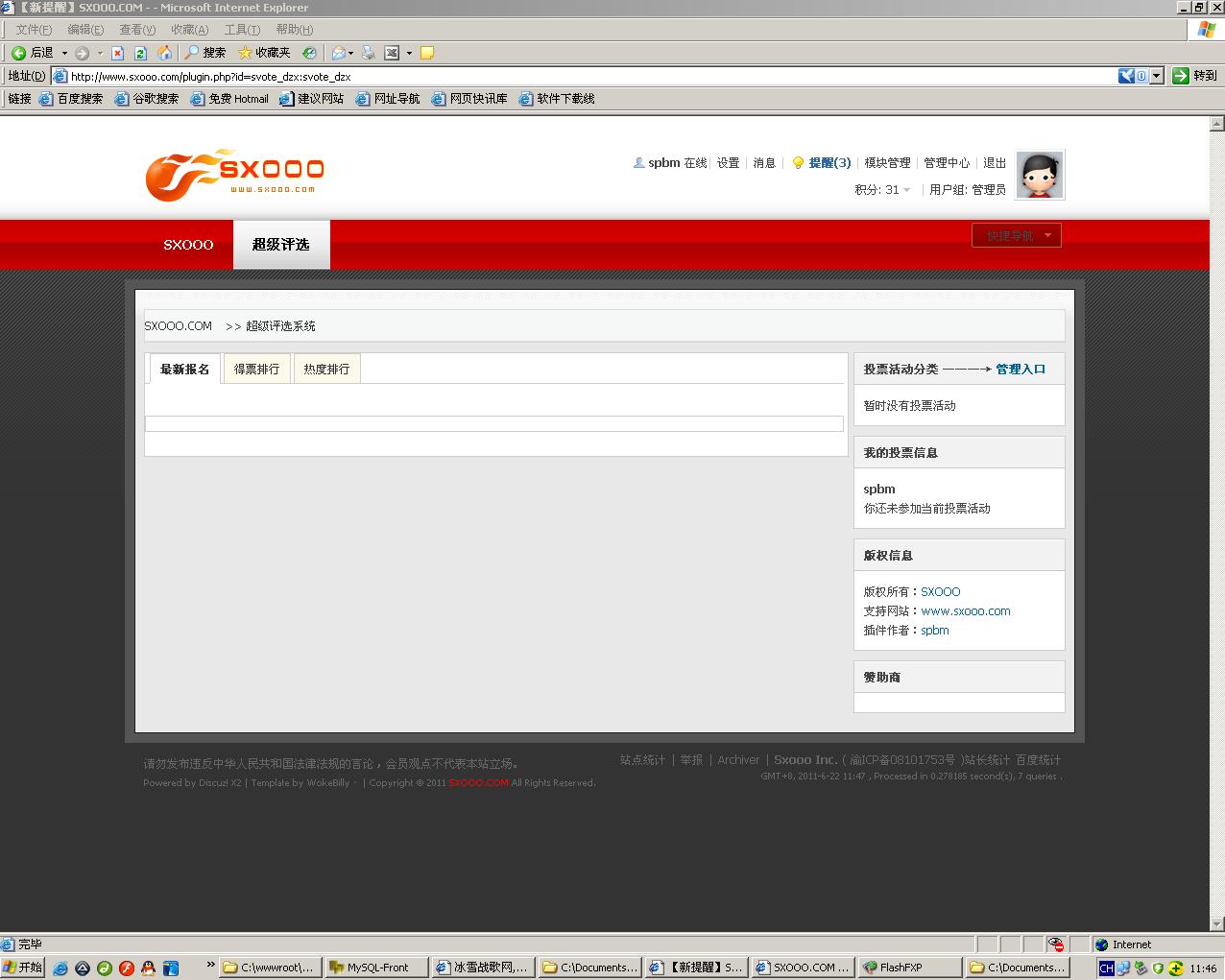Screen dimensions: 1225x980
Task: Open the 建议网站 links bar shortcut
Action: point(312,98)
